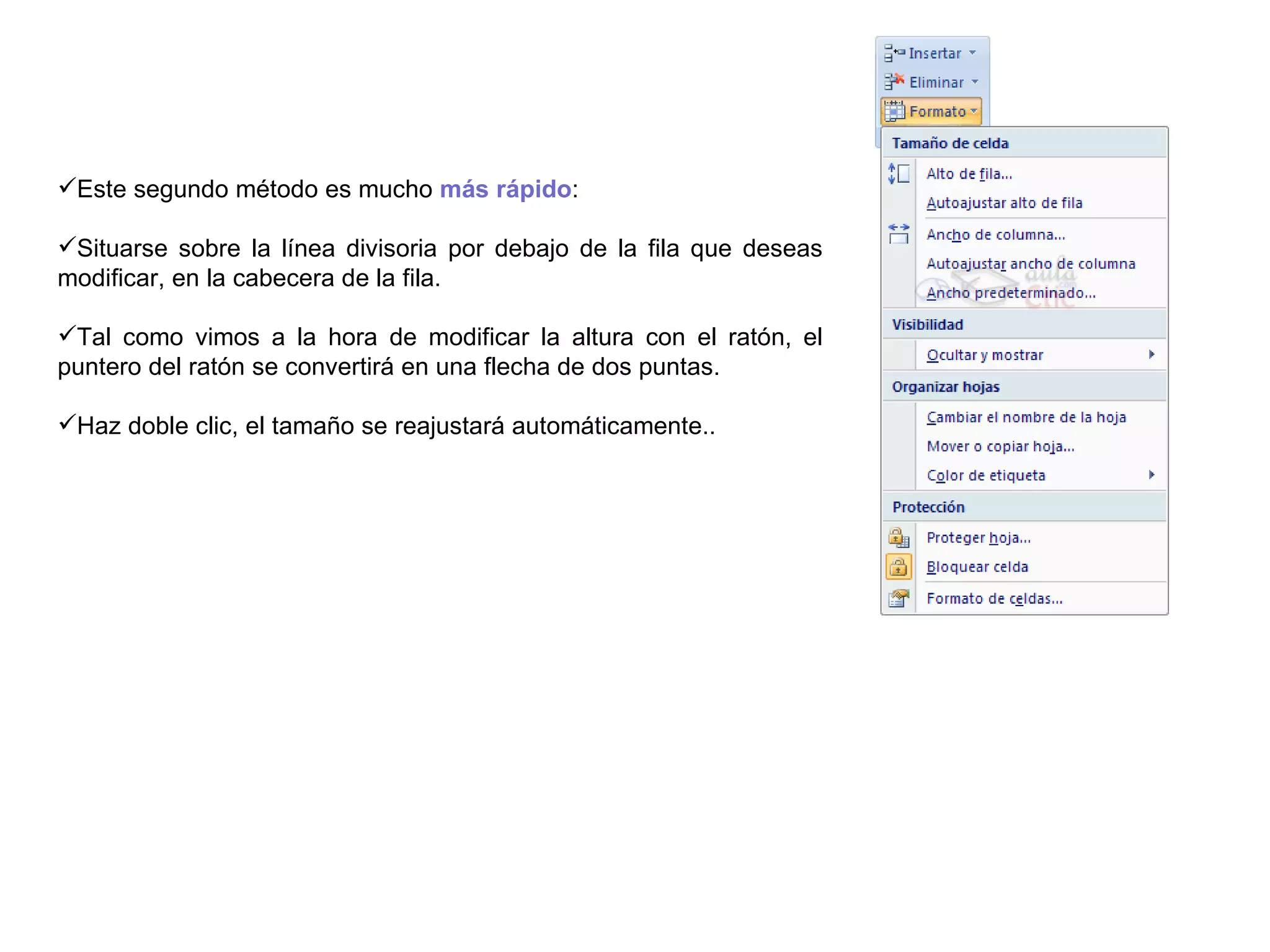Click the Eliminar button label

coord(936,82)
